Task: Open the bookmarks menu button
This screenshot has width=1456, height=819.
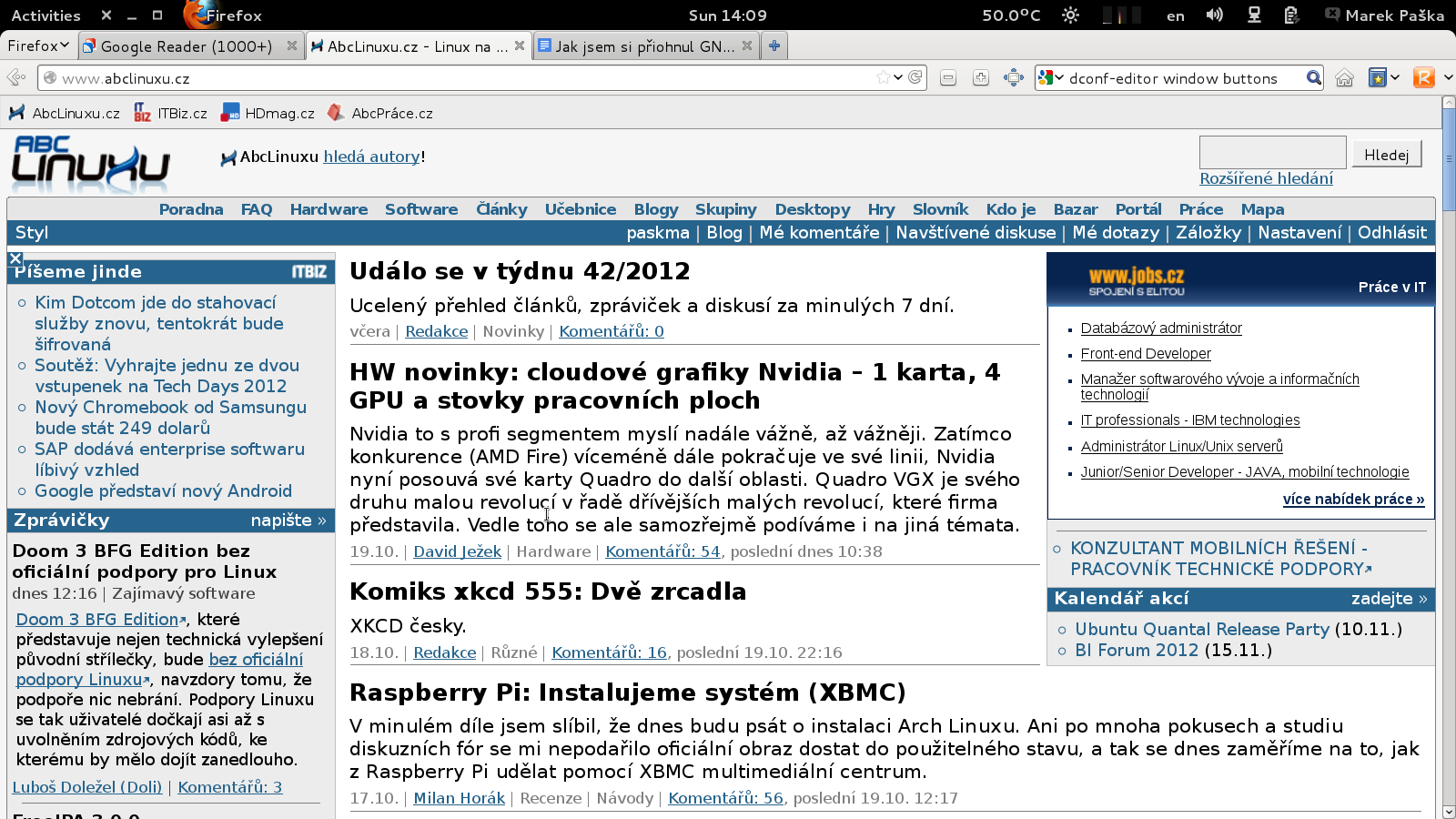Action: (1378, 78)
